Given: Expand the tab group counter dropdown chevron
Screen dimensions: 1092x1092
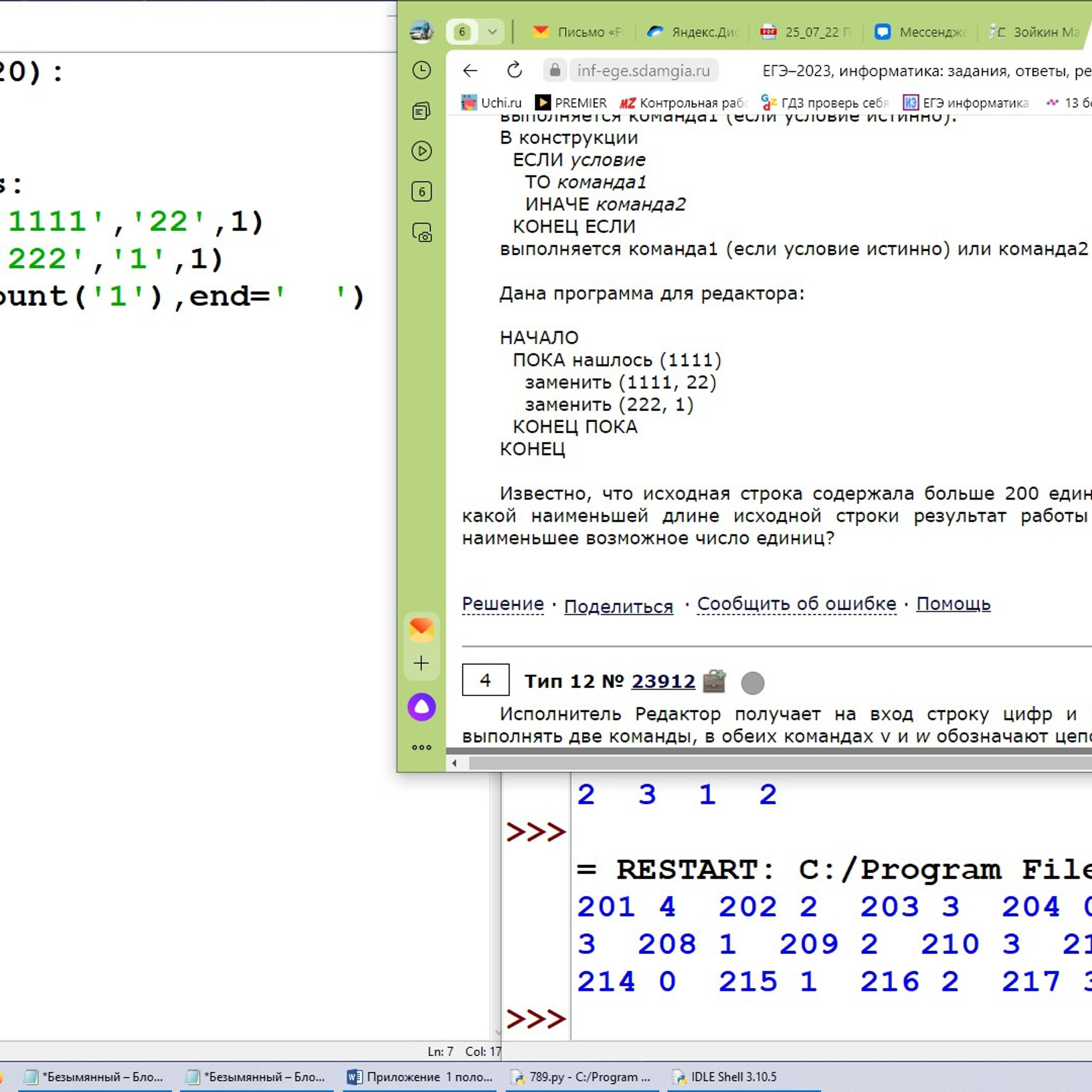Looking at the screenshot, I should (x=493, y=32).
